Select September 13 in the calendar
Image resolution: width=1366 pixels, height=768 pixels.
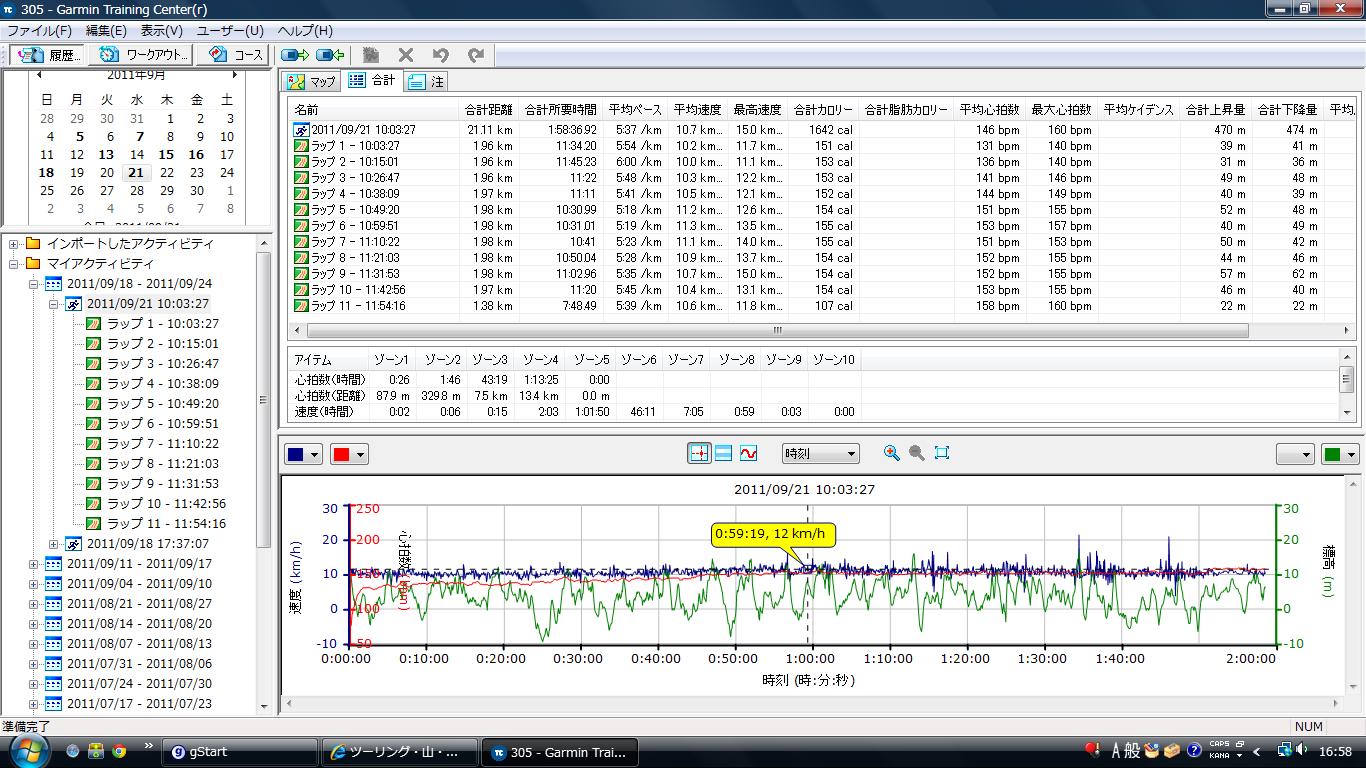[x=106, y=154]
